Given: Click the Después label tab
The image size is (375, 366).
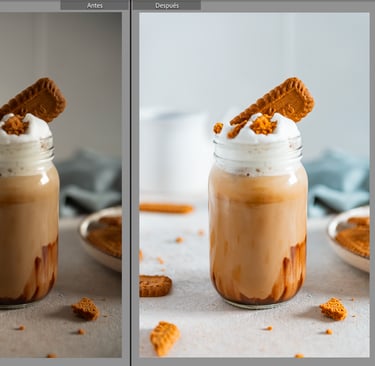Looking at the screenshot, I should pos(167,5).
